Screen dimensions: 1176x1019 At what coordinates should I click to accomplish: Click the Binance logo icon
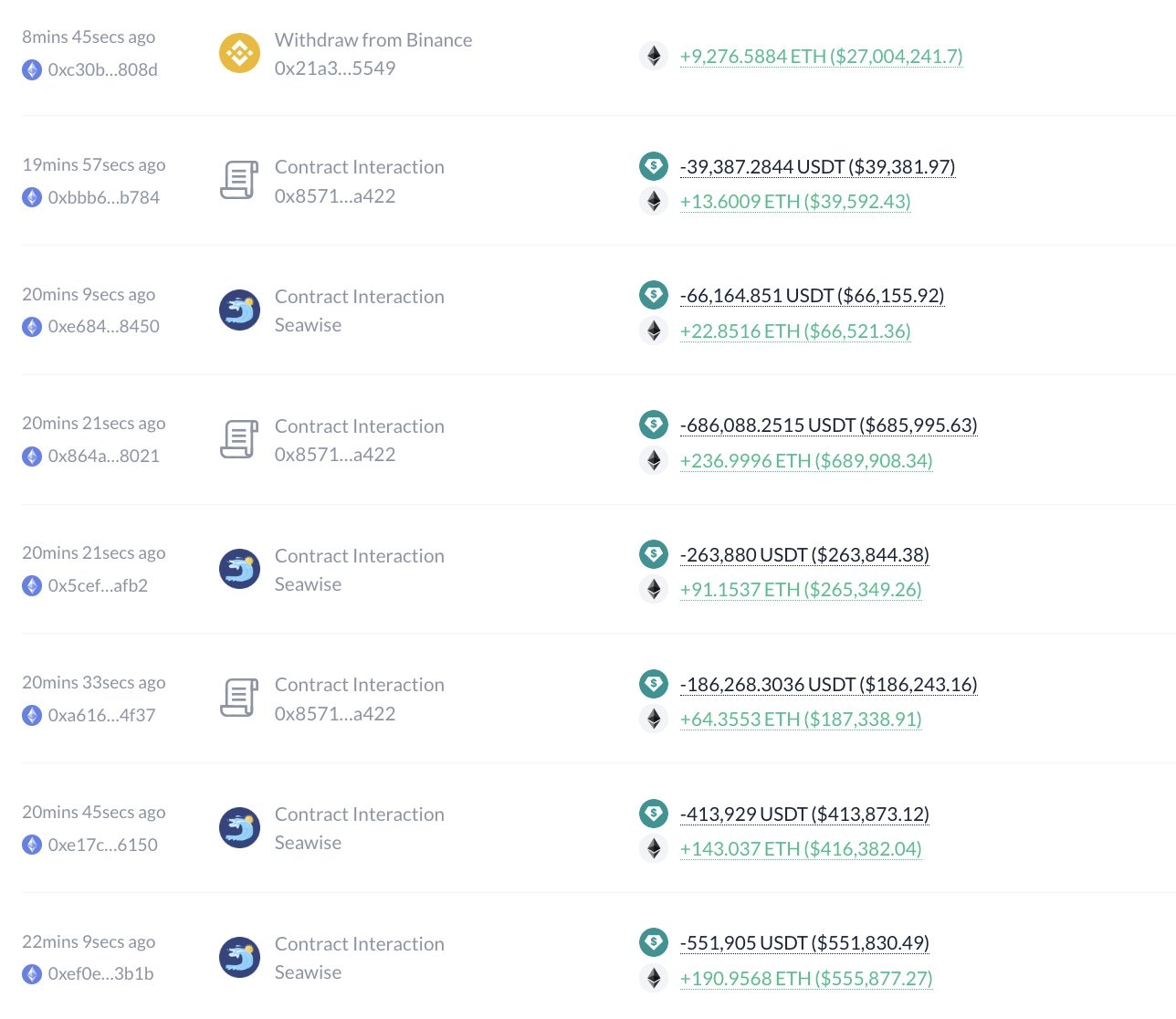tap(239, 53)
